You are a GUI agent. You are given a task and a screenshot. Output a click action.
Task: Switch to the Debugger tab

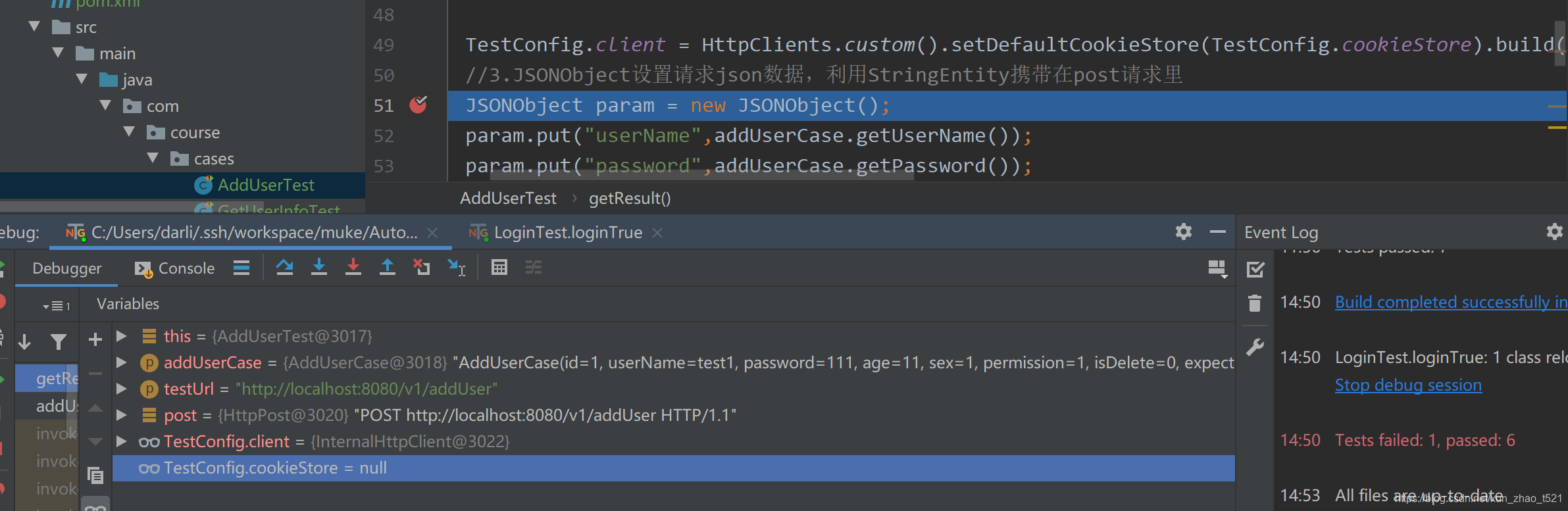[66, 268]
